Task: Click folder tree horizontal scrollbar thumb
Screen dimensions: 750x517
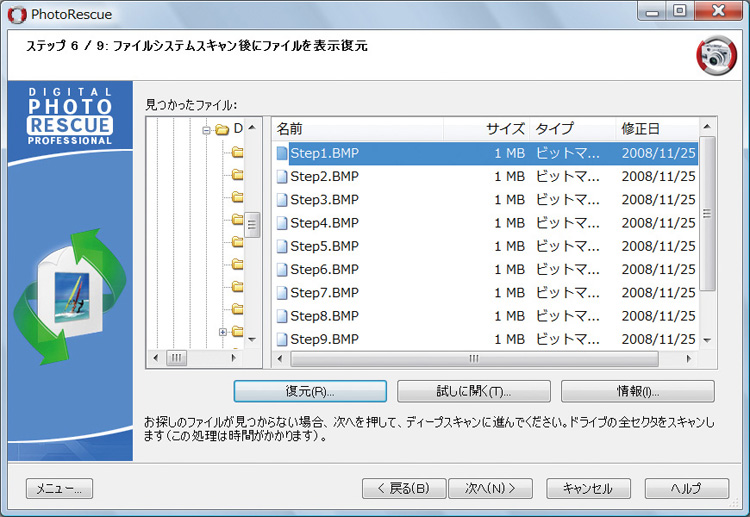Action: (176, 358)
